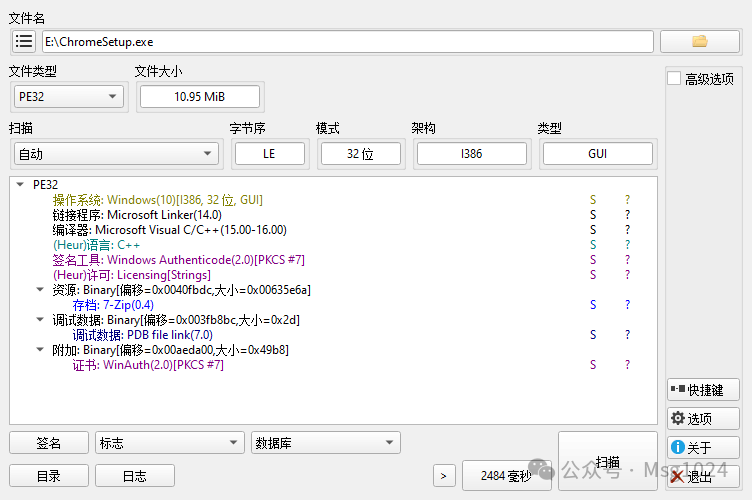752x500 pixels.
Task: Open the 自动 scan mode dropdown
Action: click(116, 154)
